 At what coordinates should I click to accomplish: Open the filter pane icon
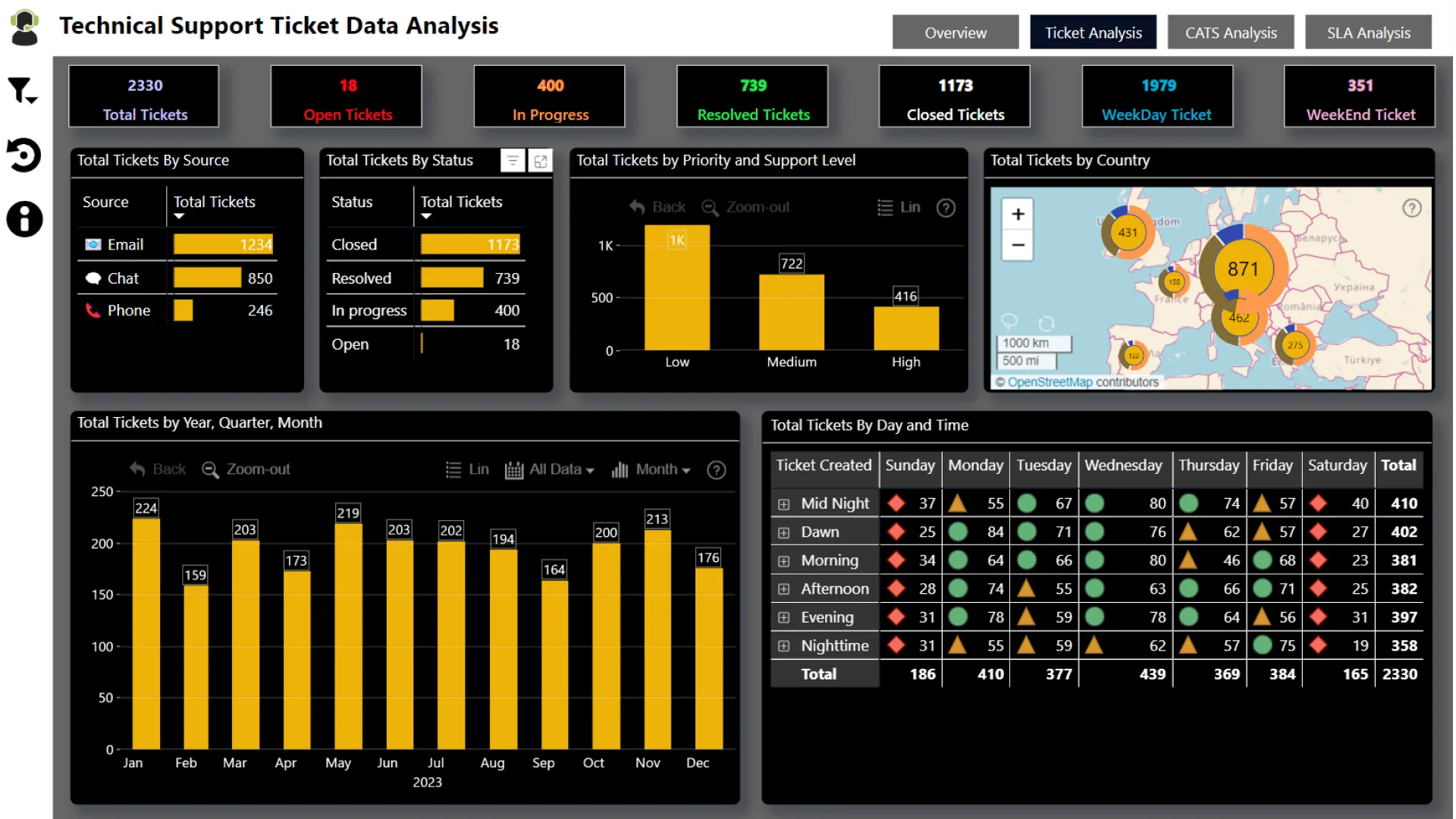click(23, 91)
